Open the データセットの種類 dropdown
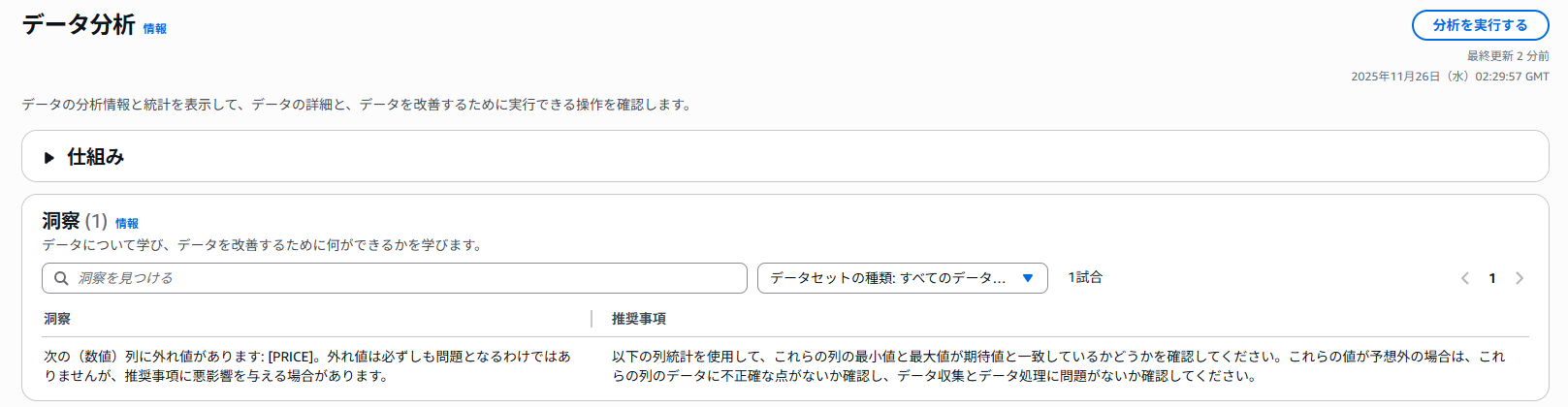Viewport: 1568px width, 407px height. pyautogui.click(x=887, y=278)
